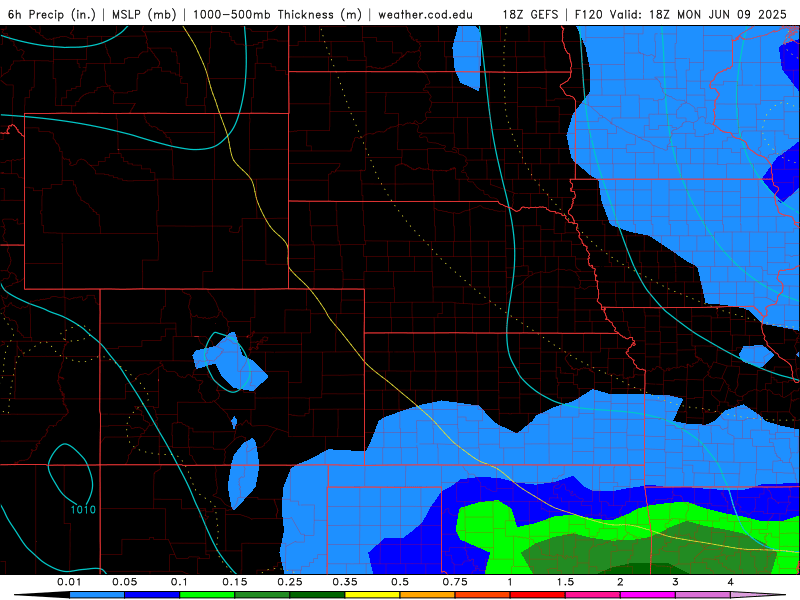The width and height of the screenshot is (800, 600).
Task: Click the 'F120 Valid: 18Z MON JUN 09 2025' text
Action: point(681,14)
